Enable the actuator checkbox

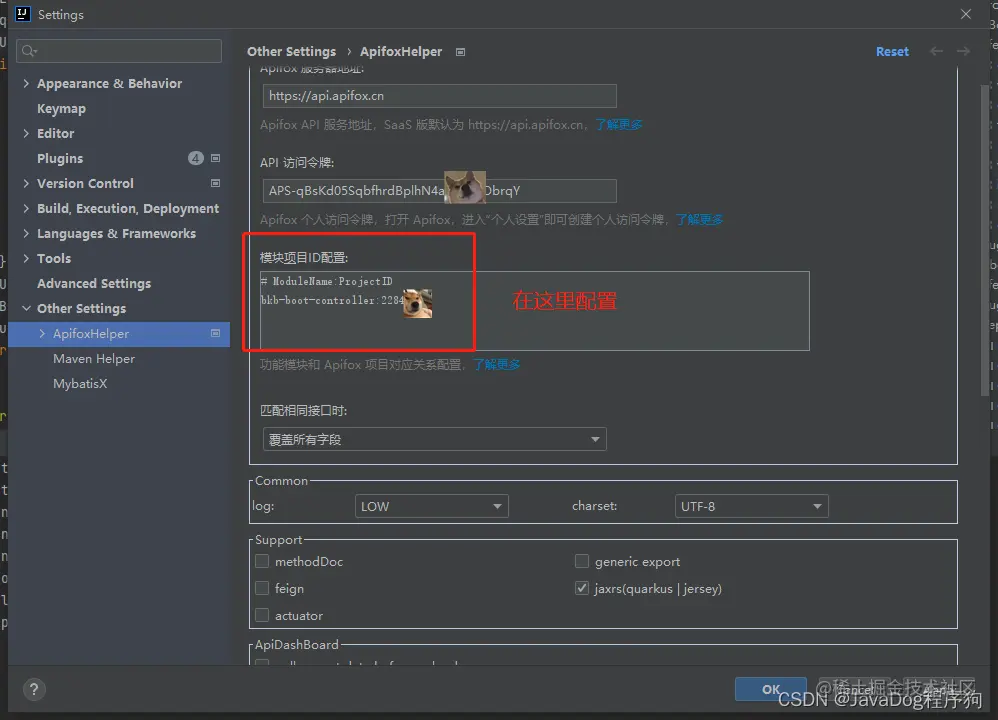262,616
